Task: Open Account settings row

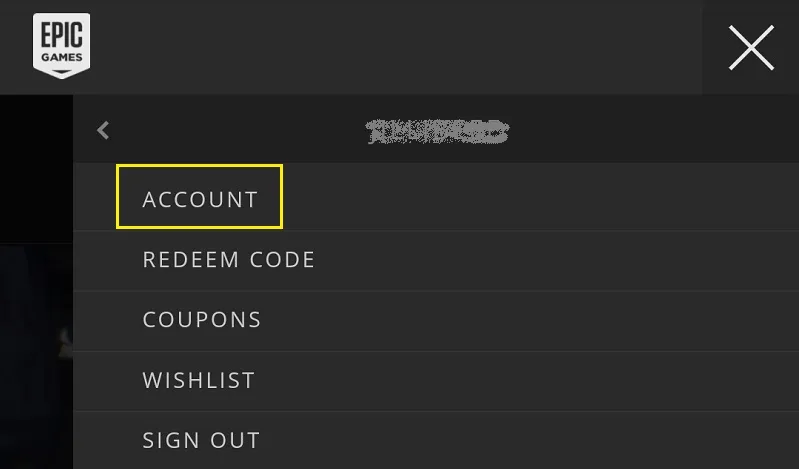Action: point(436,197)
